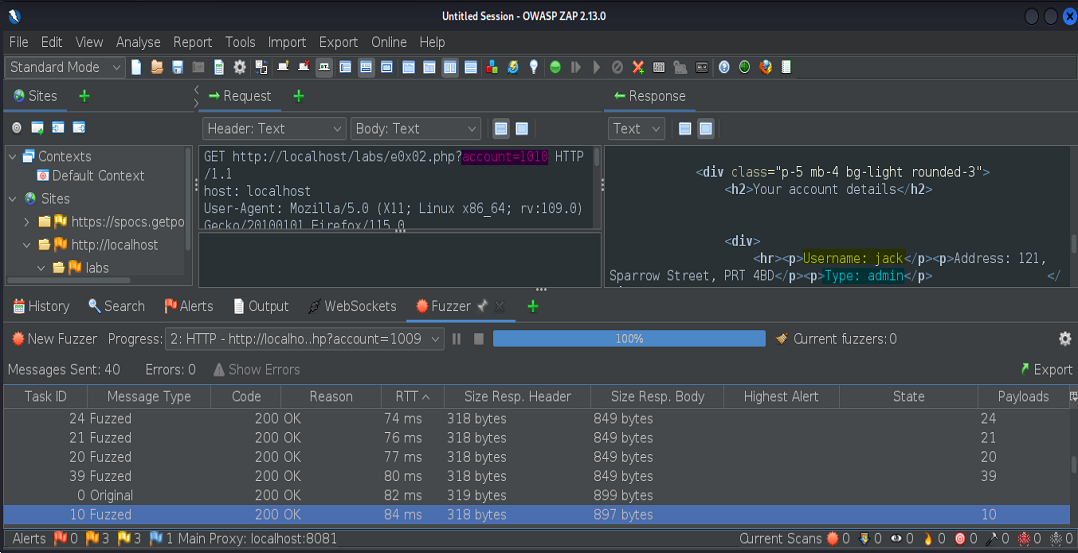Pause the fuzzer using the pause button
Viewport: 1078px width, 553px height.
click(456, 338)
